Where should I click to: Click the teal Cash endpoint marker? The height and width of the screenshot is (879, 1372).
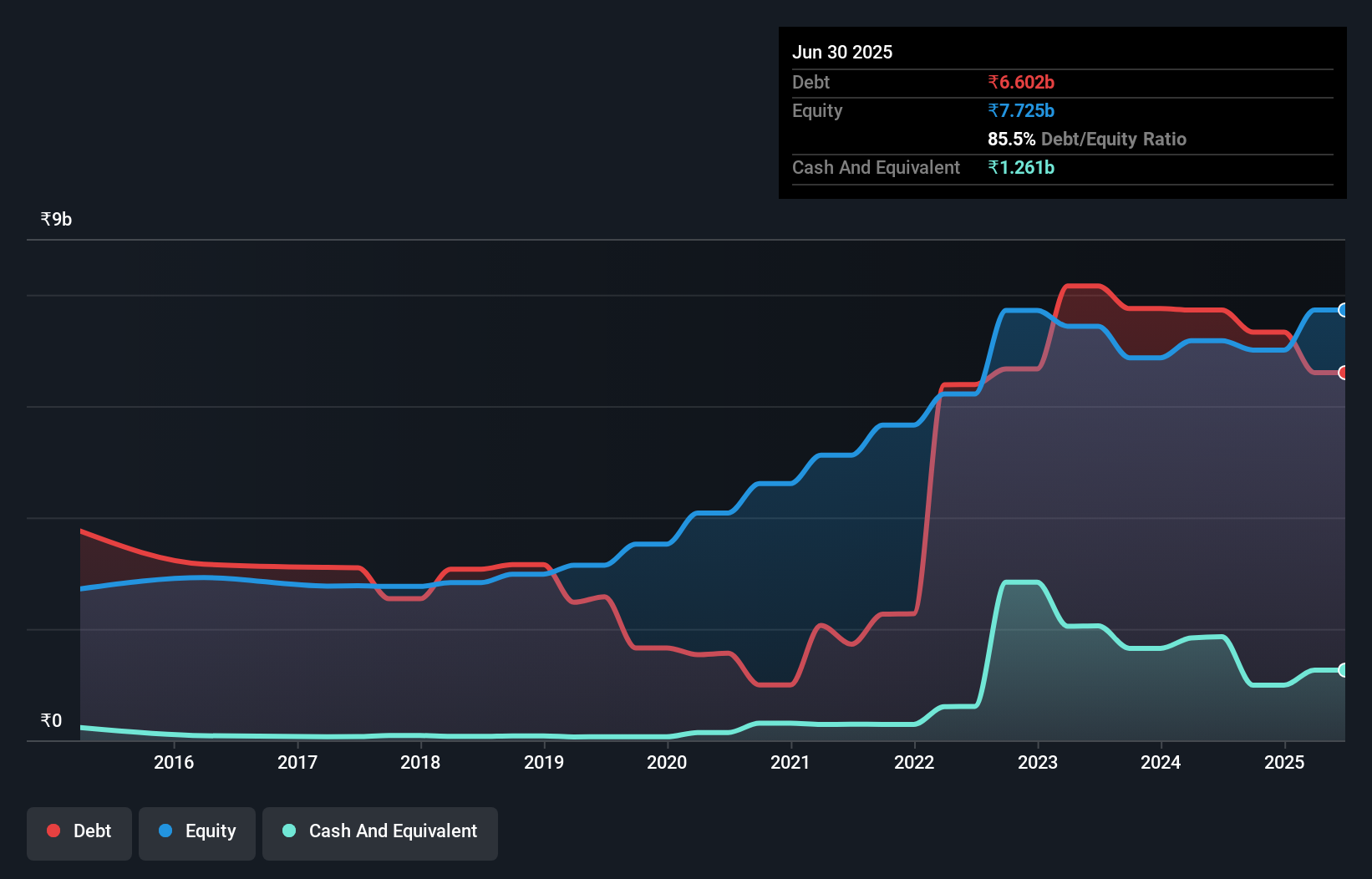click(1344, 670)
